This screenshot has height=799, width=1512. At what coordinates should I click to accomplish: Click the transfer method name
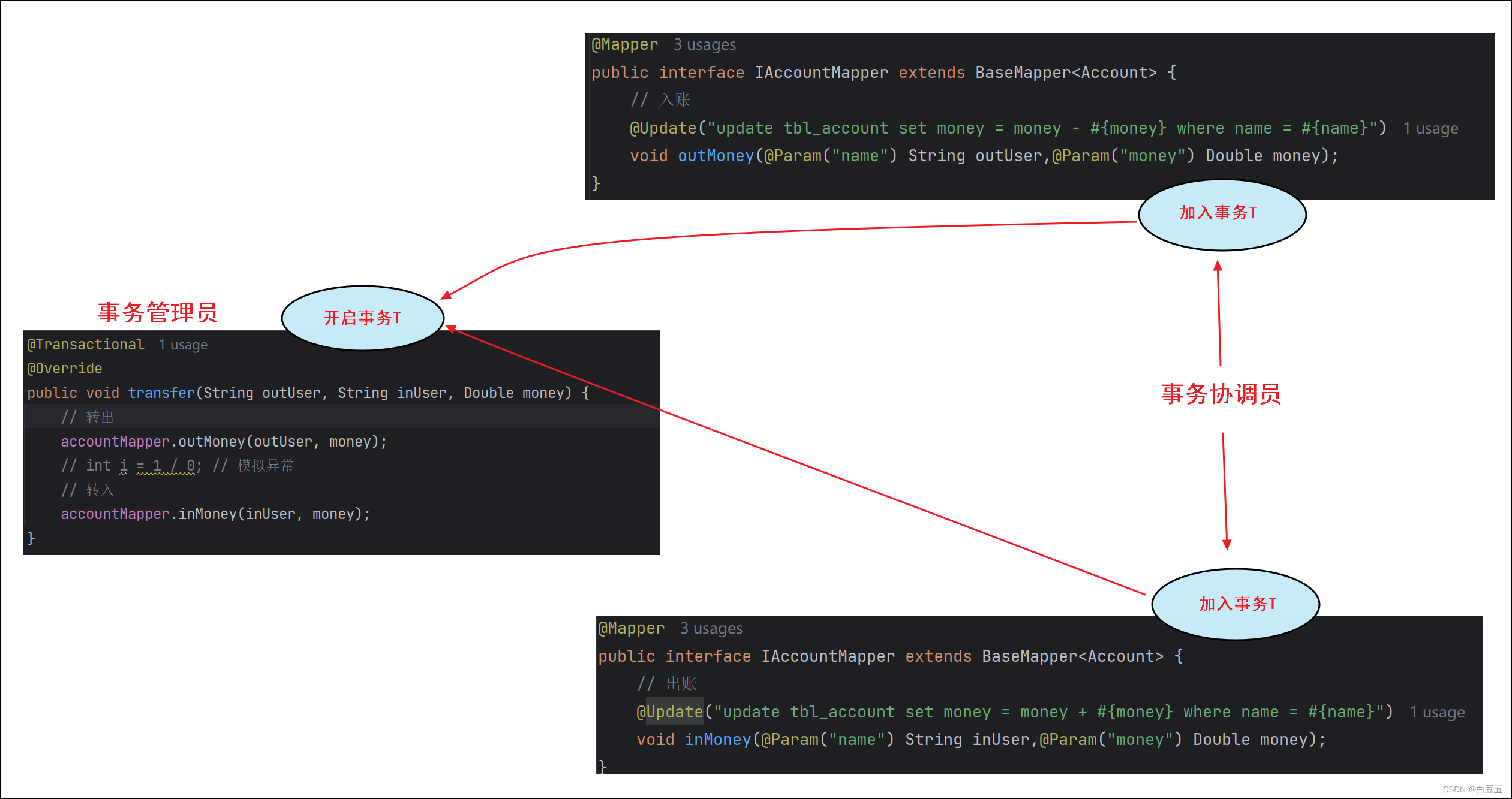[x=161, y=393]
